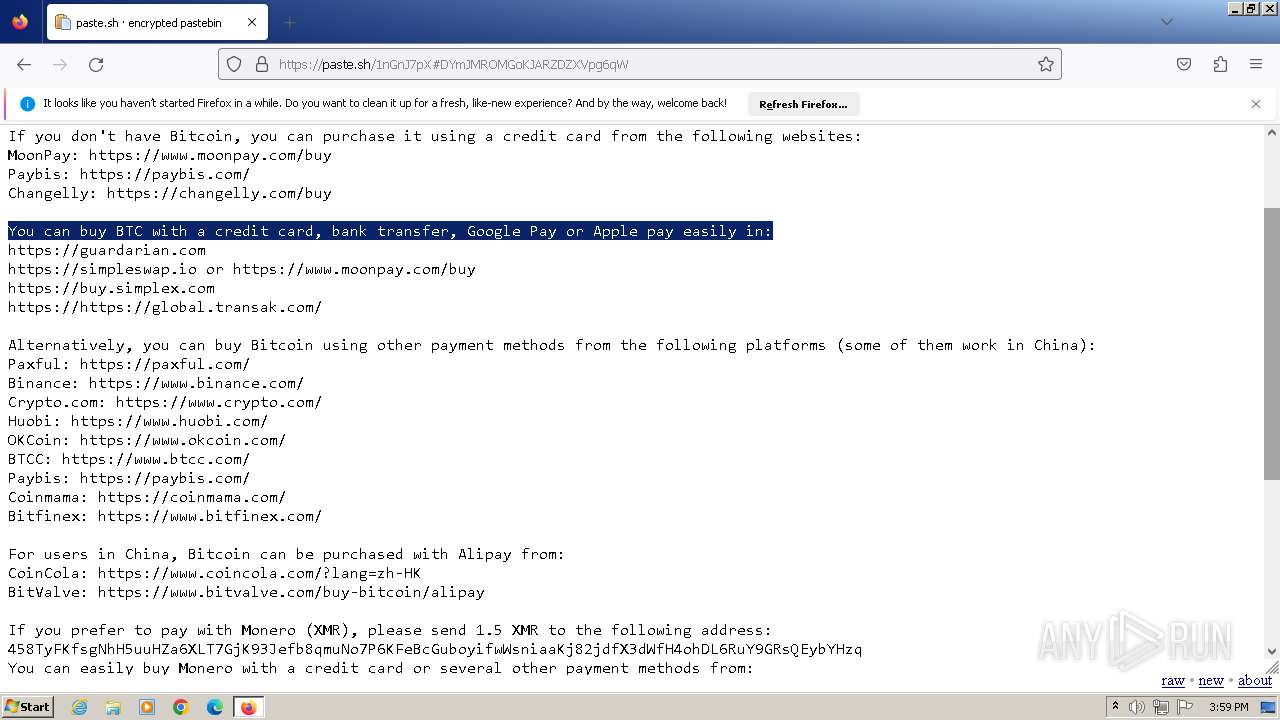Click the Paxful URL line
This screenshot has height=720, width=1280.
[x=129, y=364]
